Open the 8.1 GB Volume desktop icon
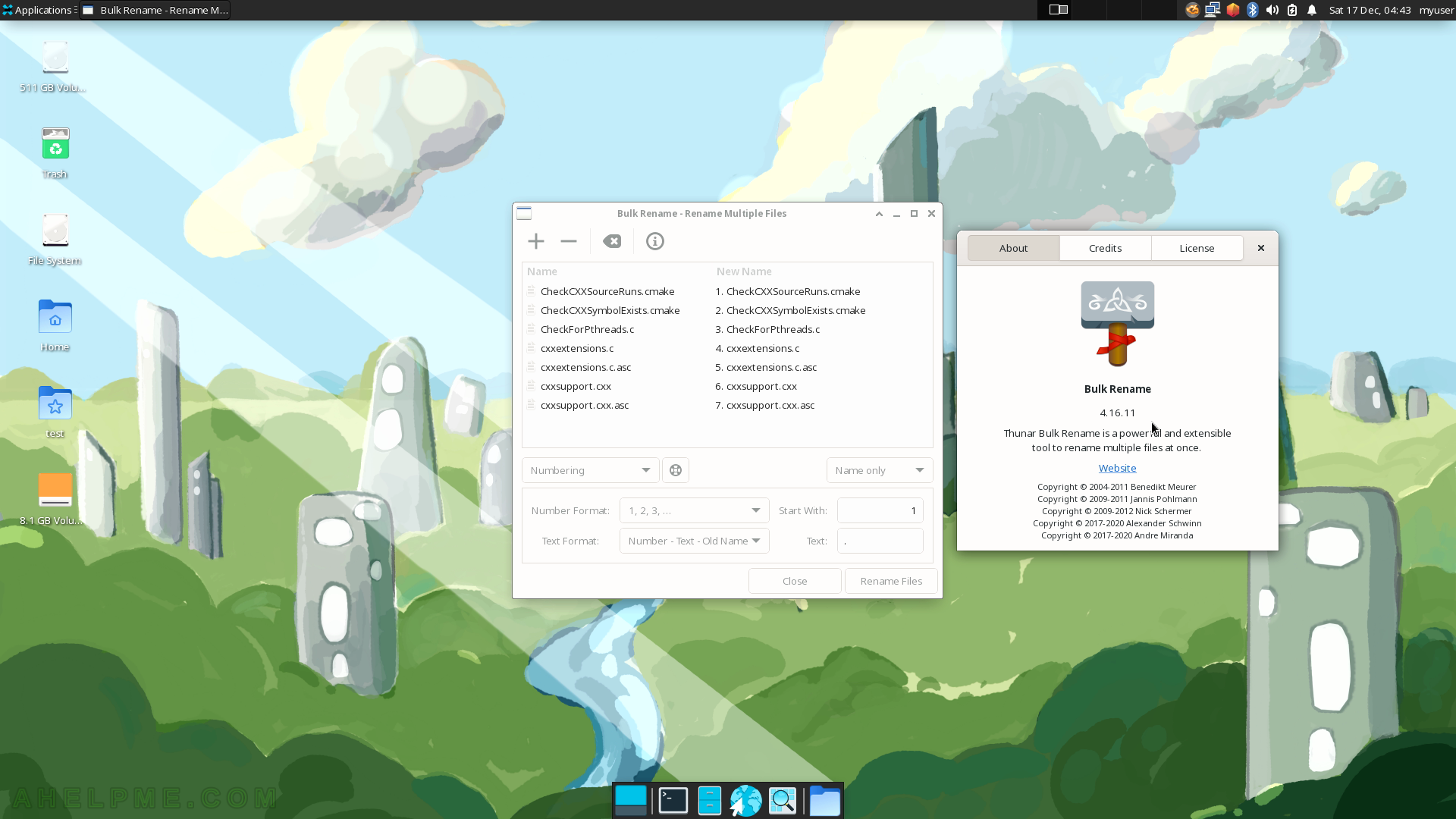Screen dimensions: 1456x819 click(53, 499)
